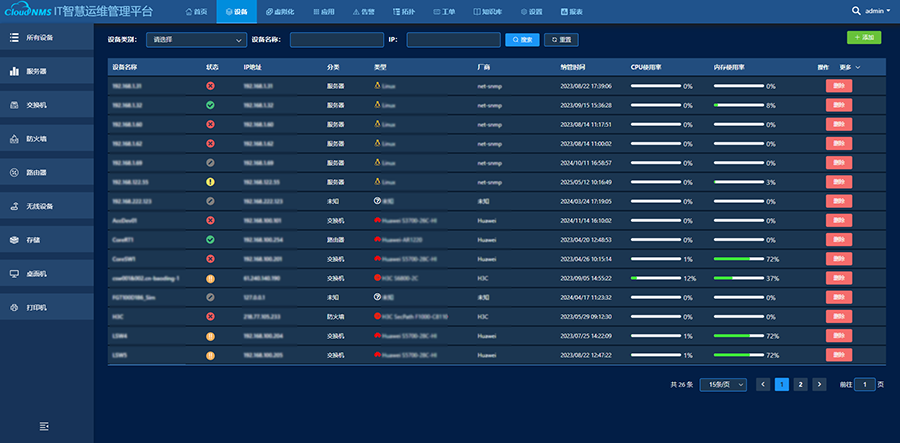Click the red status icon in the H3C row
This screenshot has height=443, width=900.
[x=210, y=317]
